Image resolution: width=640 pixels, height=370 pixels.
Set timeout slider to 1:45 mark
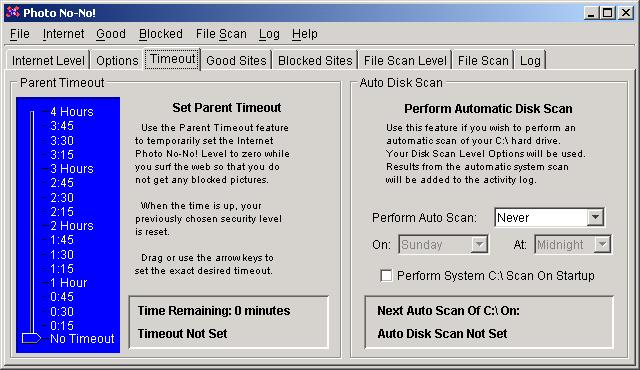click(x=62, y=240)
